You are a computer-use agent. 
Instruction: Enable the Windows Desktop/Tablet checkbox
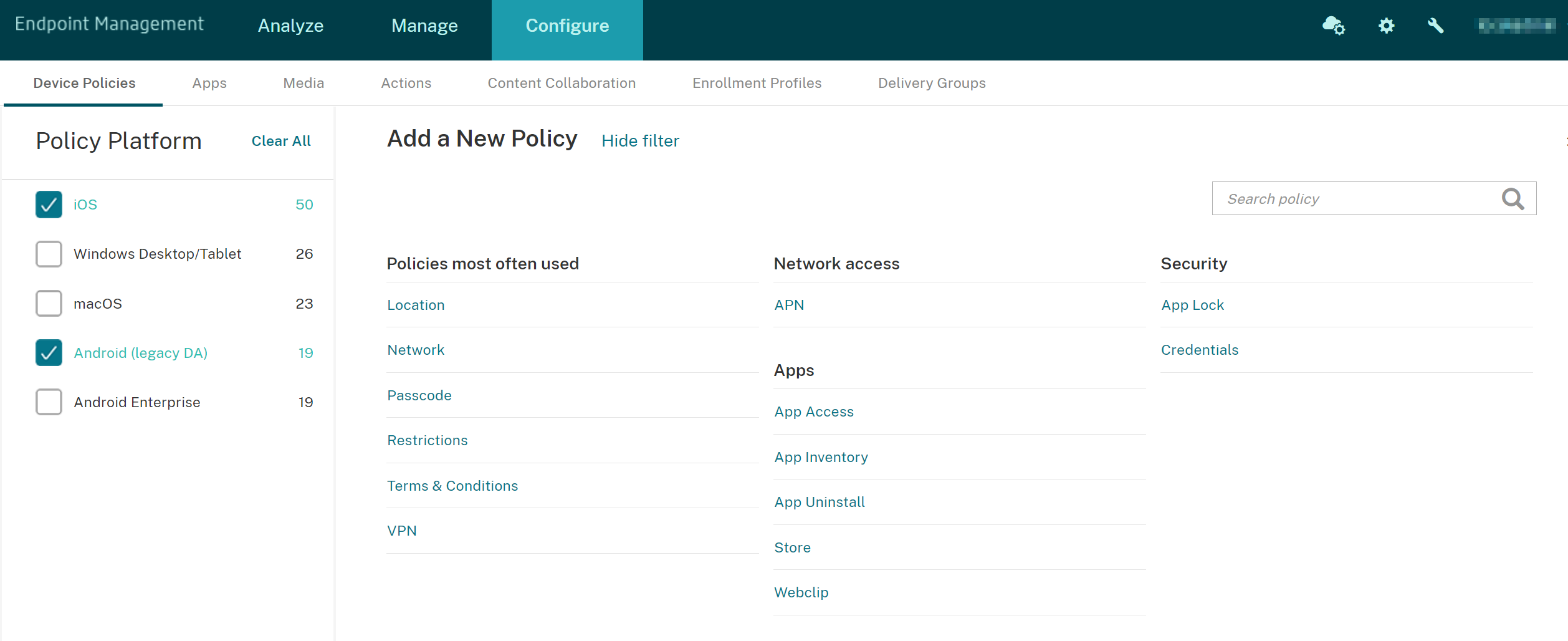[x=49, y=254]
